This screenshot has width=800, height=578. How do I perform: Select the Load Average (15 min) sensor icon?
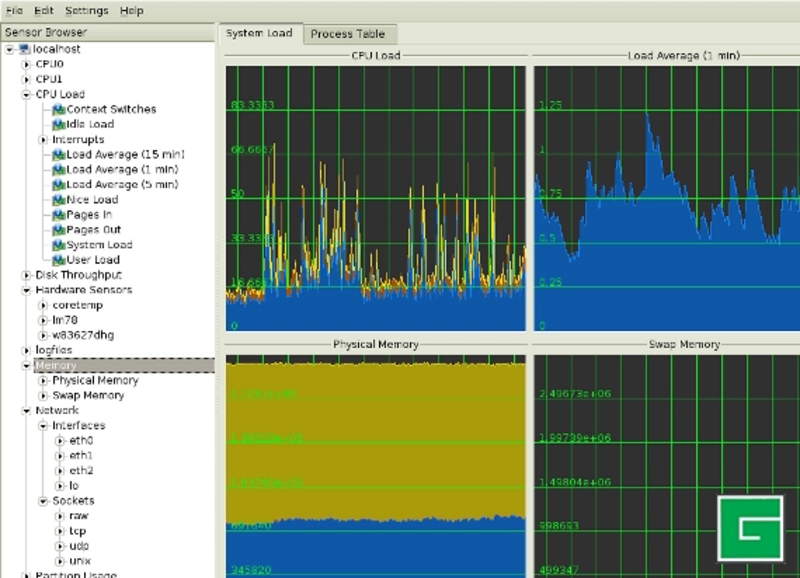tap(59, 155)
